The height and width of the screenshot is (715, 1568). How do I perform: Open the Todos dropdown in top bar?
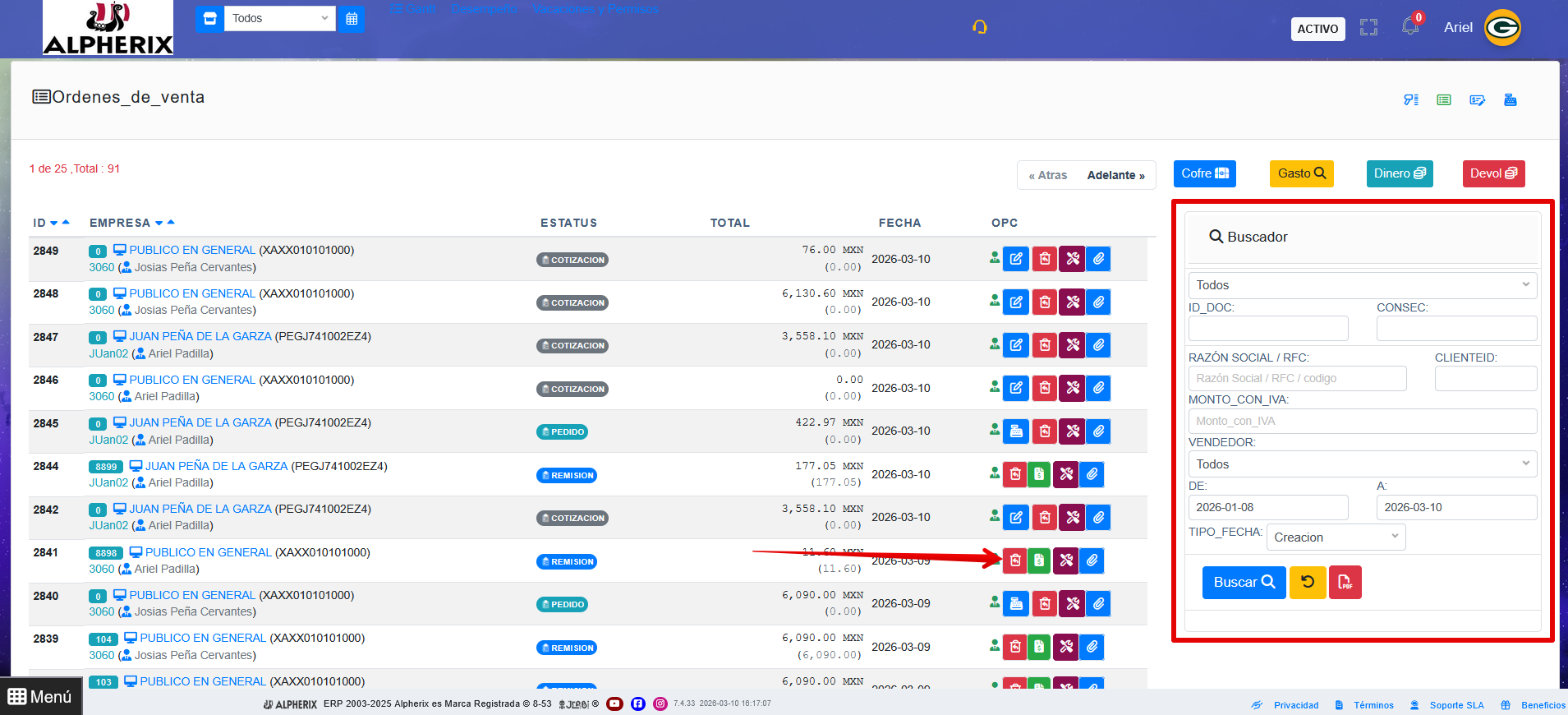point(279,19)
